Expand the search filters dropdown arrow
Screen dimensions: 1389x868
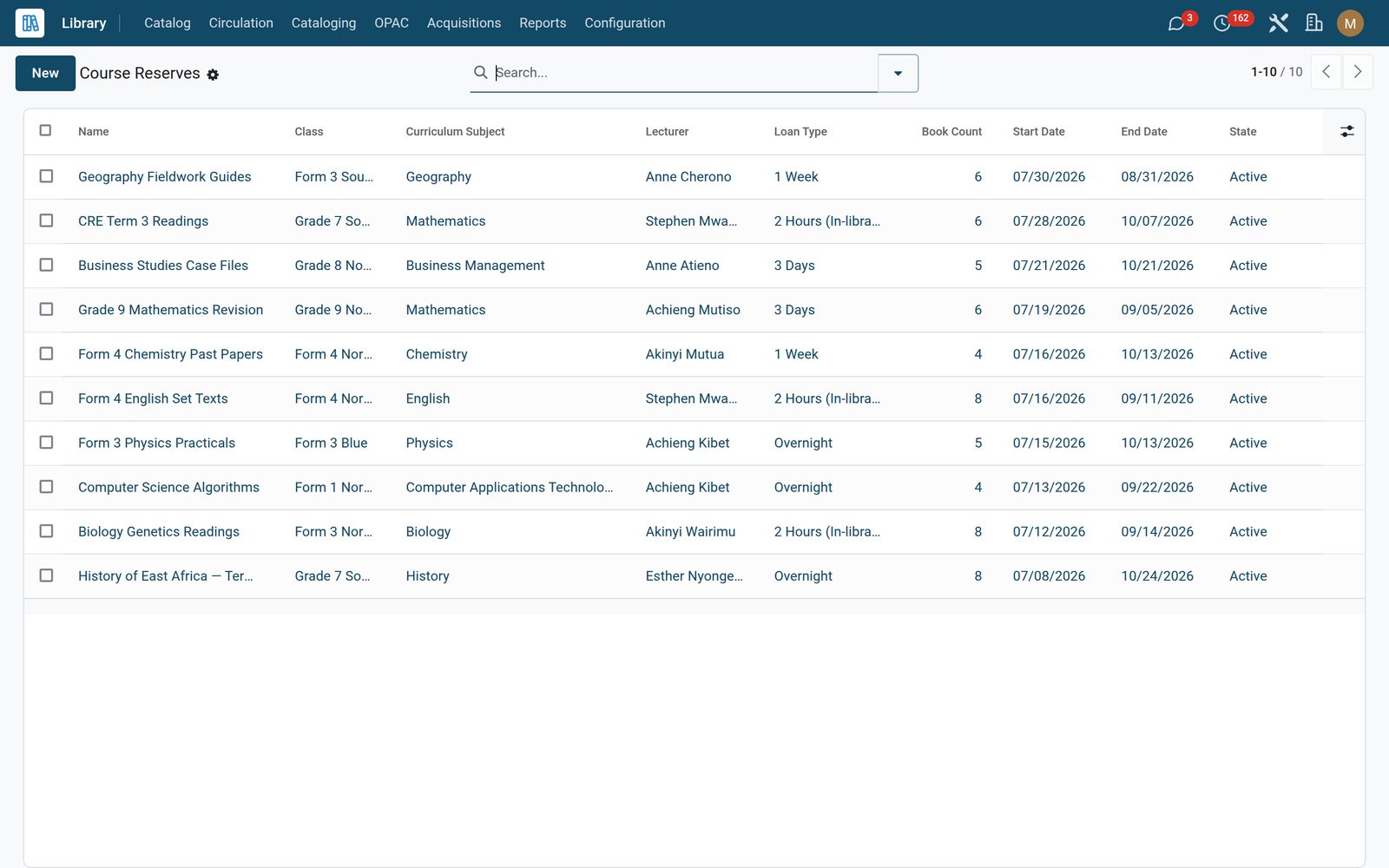pyautogui.click(x=898, y=73)
